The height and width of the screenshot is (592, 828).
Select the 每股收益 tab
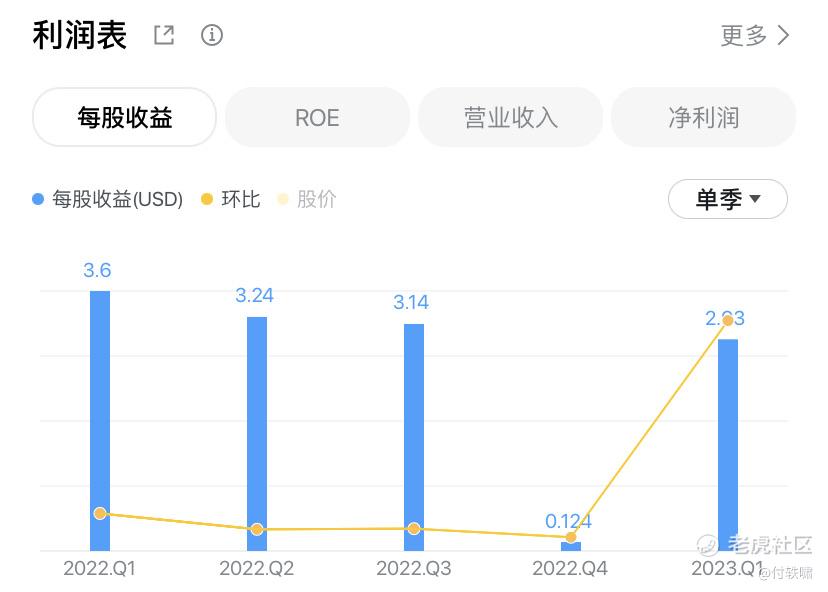[x=125, y=117]
